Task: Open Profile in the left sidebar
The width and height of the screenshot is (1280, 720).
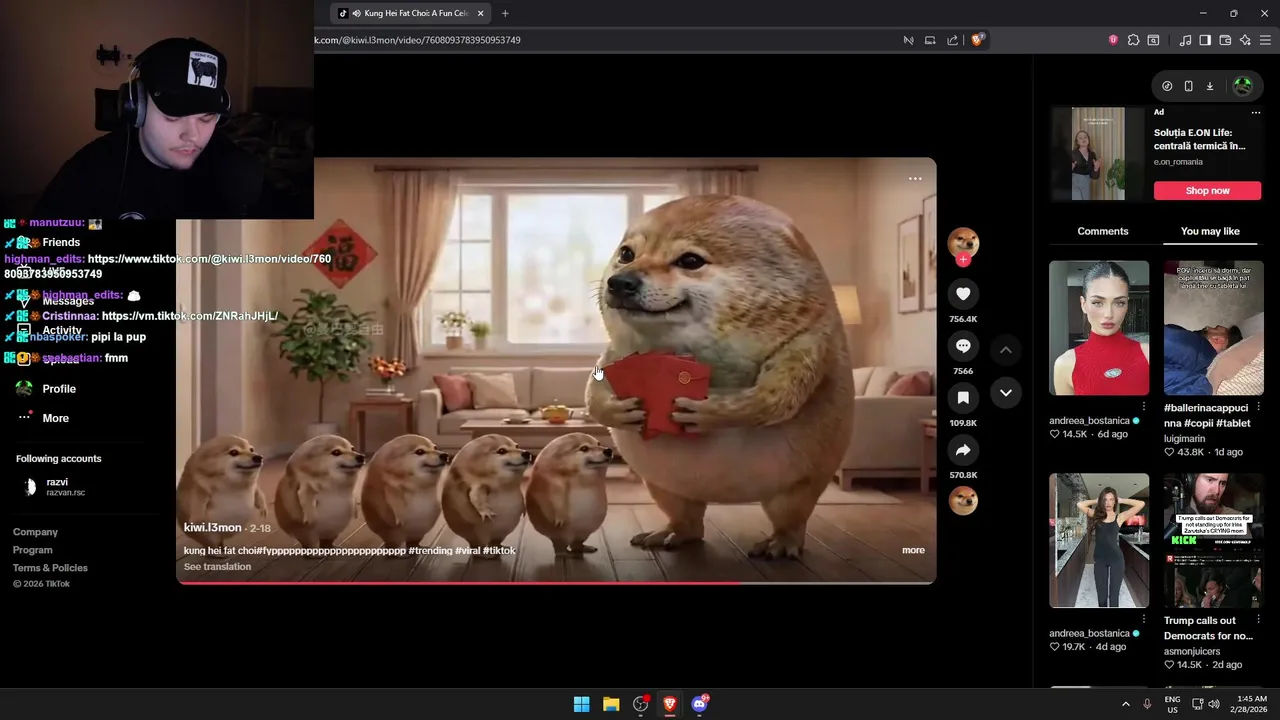Action: [59, 389]
